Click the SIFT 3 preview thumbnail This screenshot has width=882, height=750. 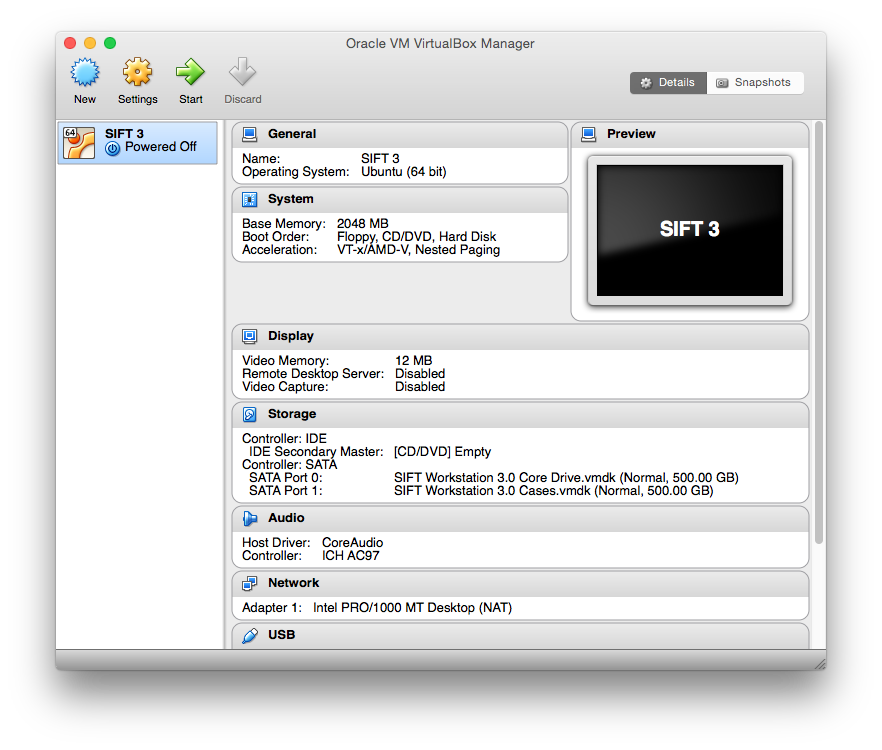click(690, 231)
